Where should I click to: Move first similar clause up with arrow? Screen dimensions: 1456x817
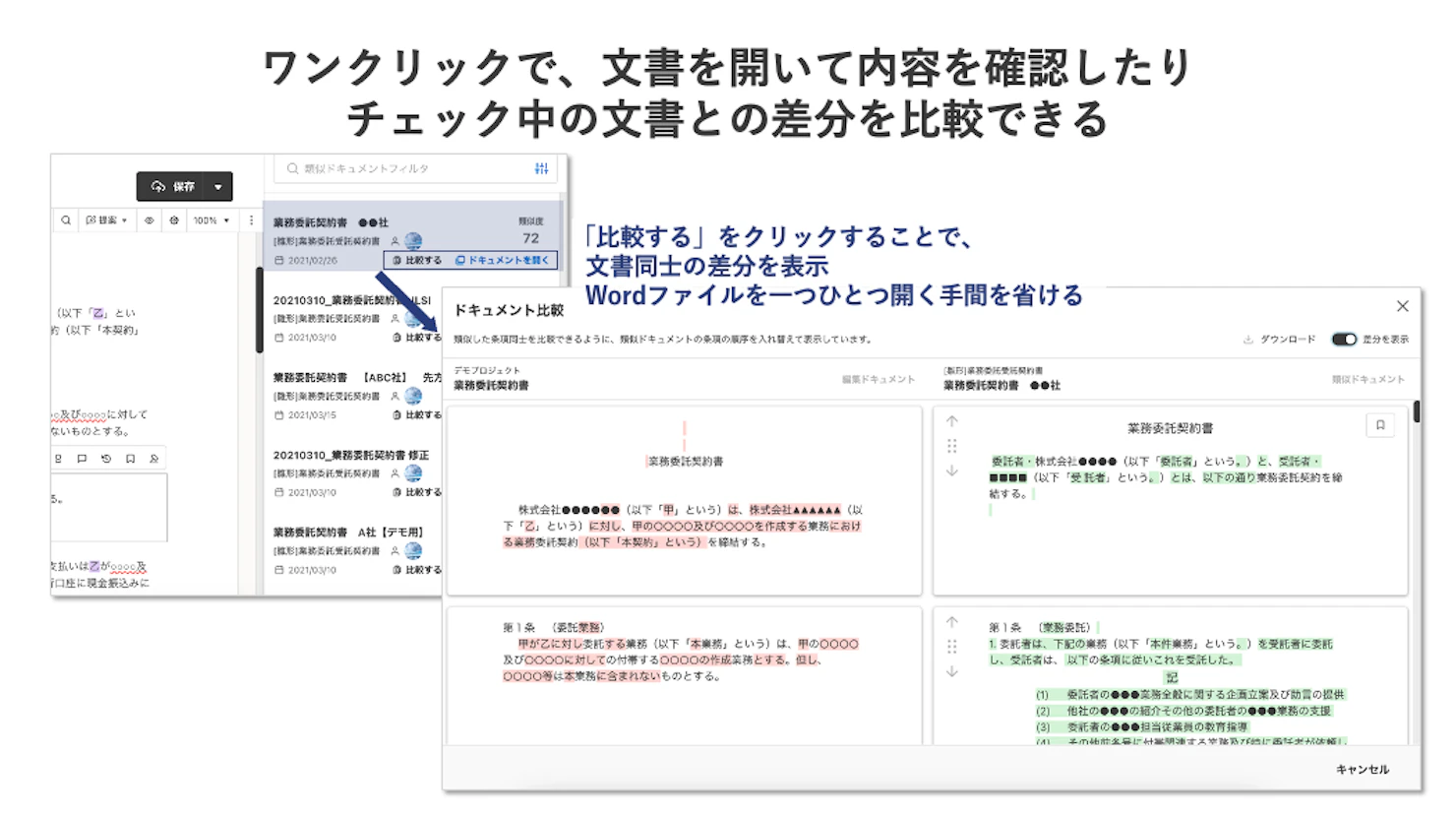point(951,422)
